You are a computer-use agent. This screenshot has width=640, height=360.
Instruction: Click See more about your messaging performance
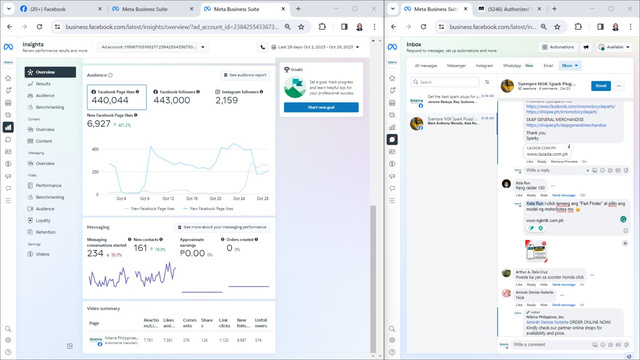click(222, 227)
